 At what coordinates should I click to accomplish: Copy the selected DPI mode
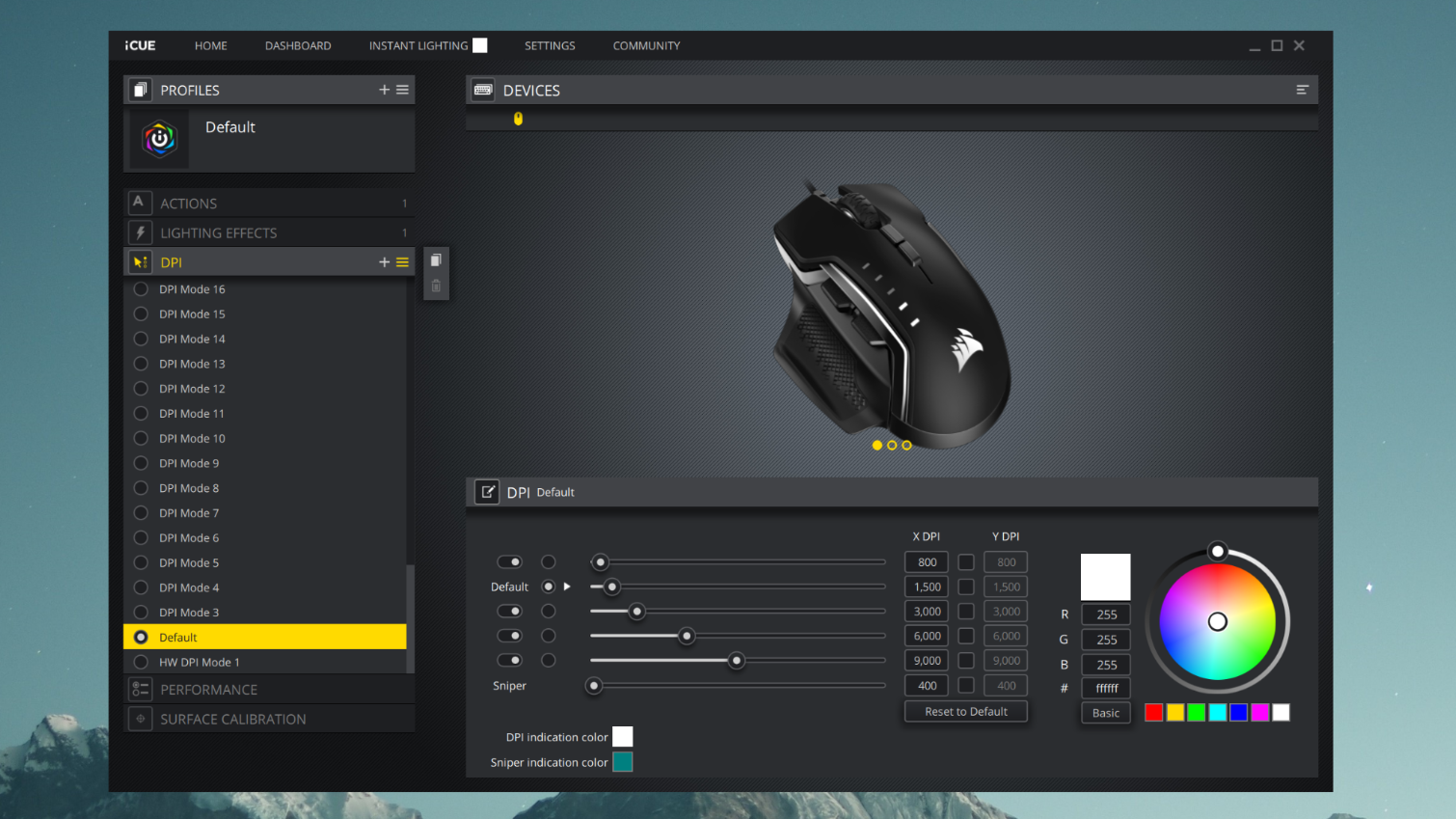coord(436,260)
